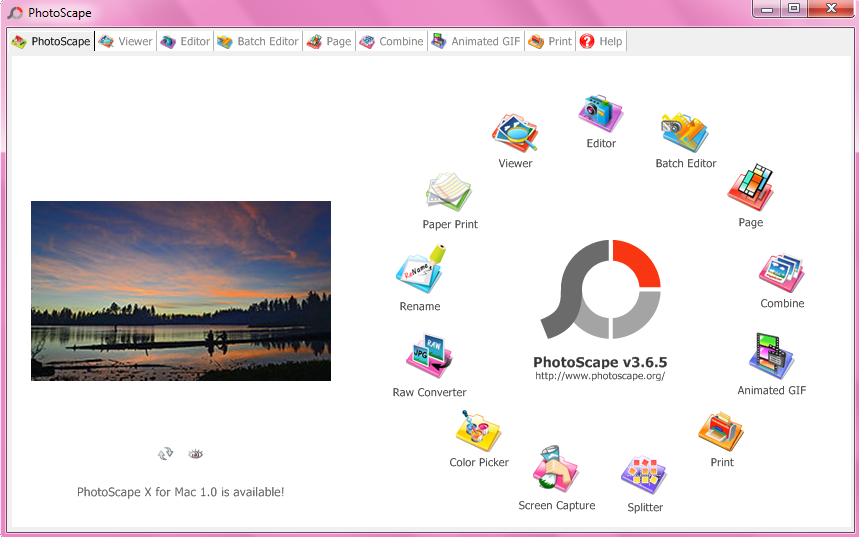Click the photoscape.org website link

click(599, 376)
